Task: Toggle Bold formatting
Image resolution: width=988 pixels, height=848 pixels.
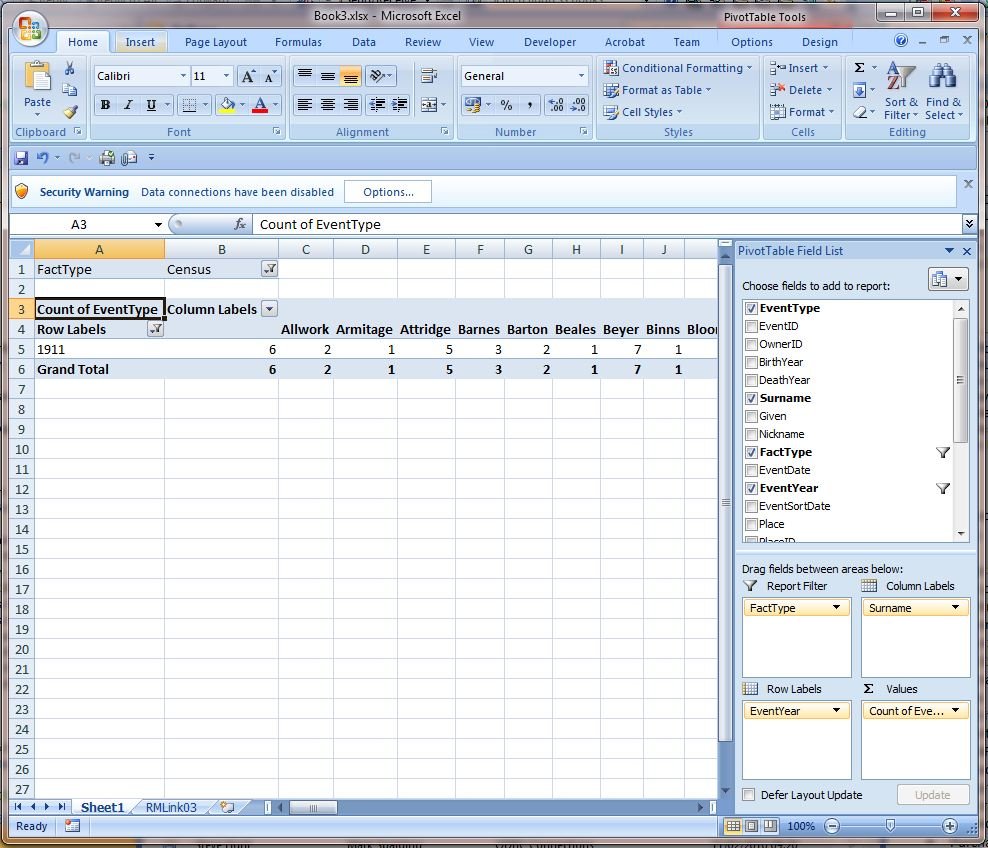Action: tap(105, 105)
